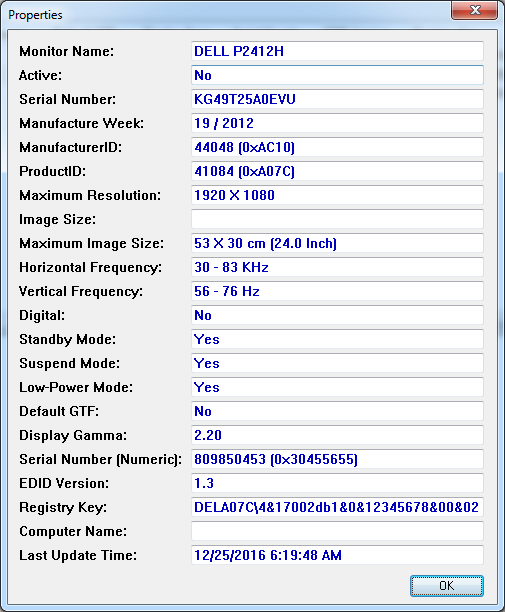Select the Standby Mode field showing Yes
Viewport: 505px width, 612px height.
(x=337, y=339)
